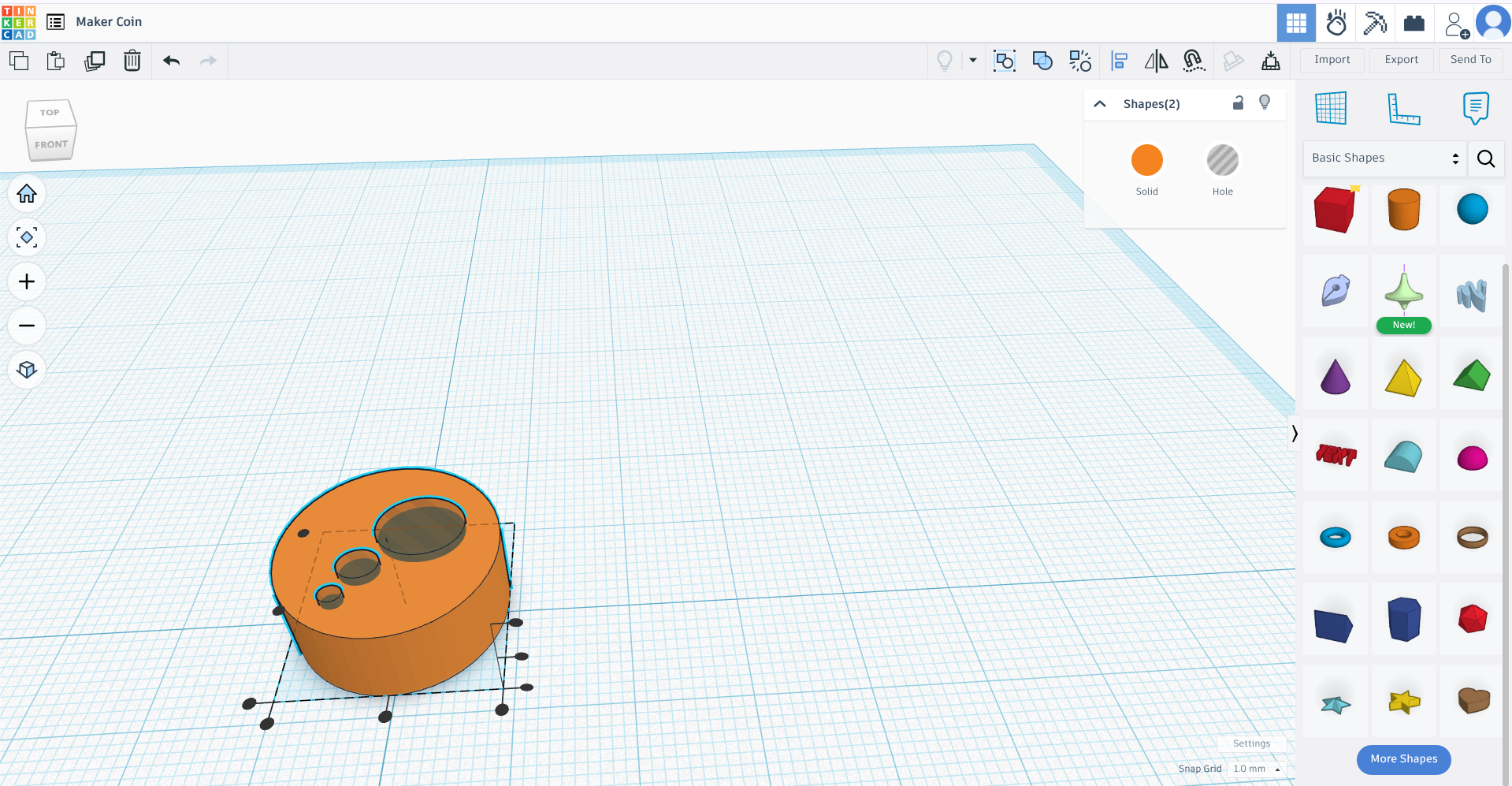Click the shape search magnifier
The height and width of the screenshot is (786, 1512).
click(x=1486, y=158)
